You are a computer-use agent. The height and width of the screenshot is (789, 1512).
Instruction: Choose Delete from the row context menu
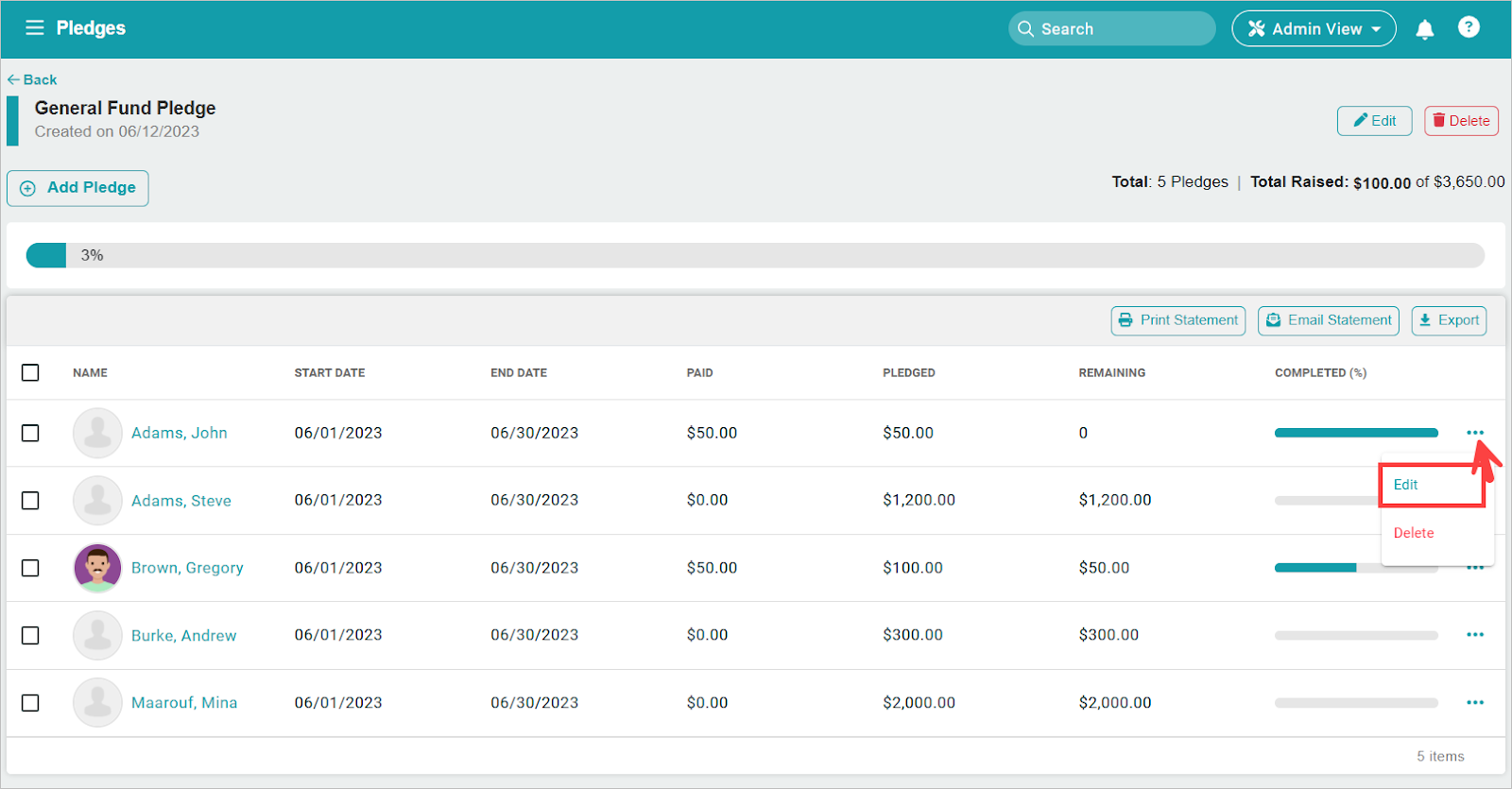click(x=1414, y=533)
